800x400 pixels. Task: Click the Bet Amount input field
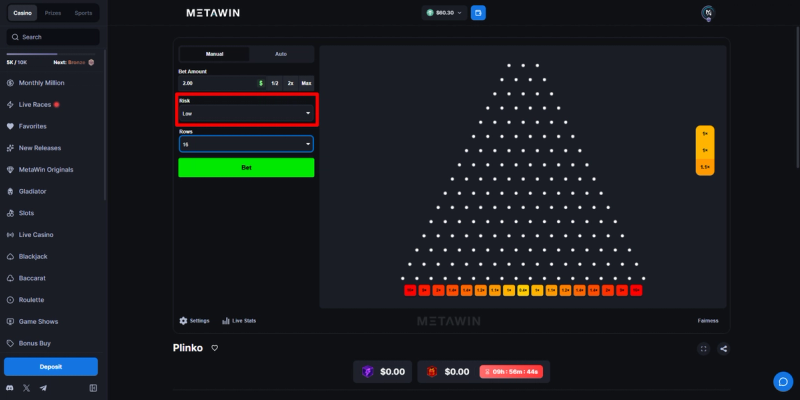click(x=218, y=83)
